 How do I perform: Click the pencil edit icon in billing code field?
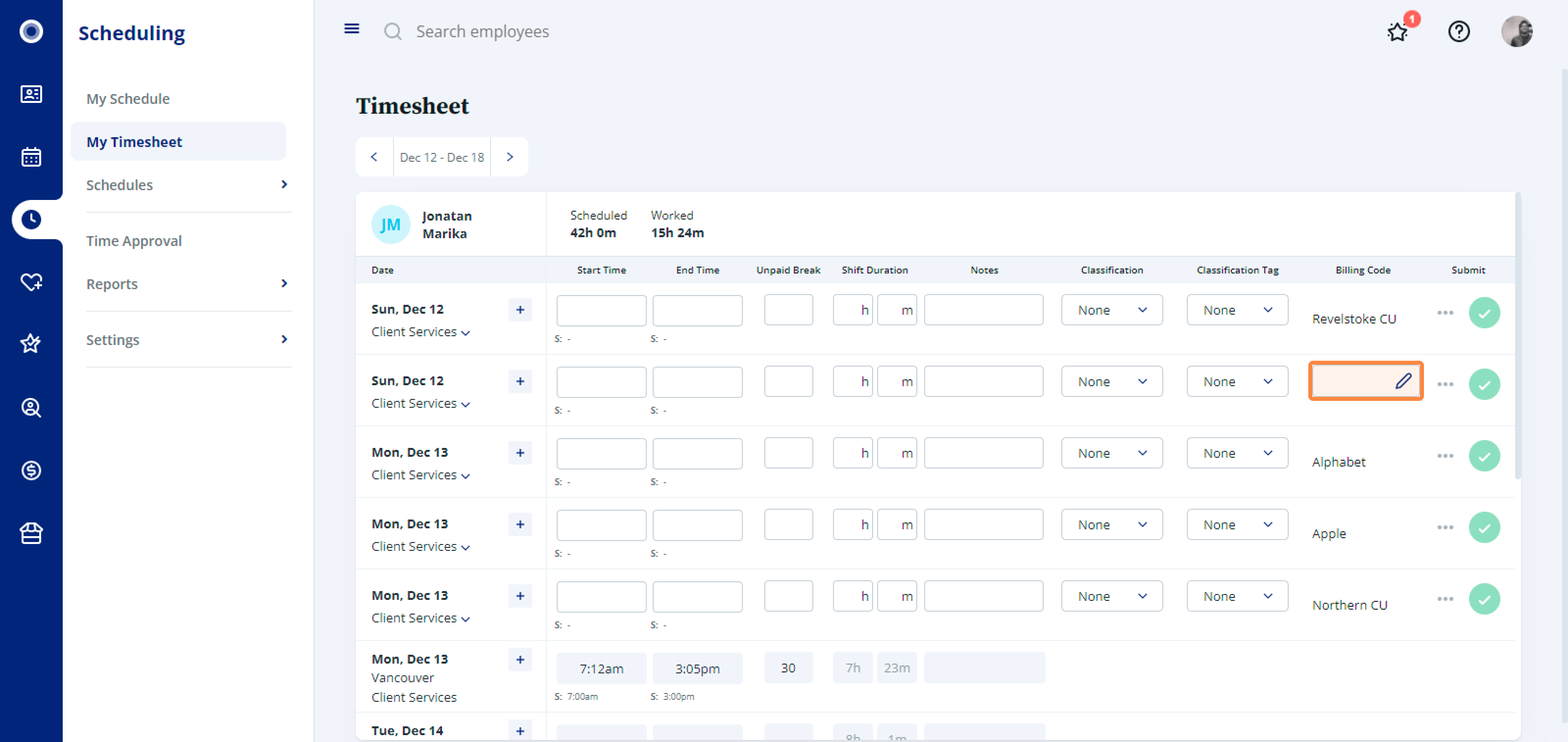click(x=1404, y=381)
